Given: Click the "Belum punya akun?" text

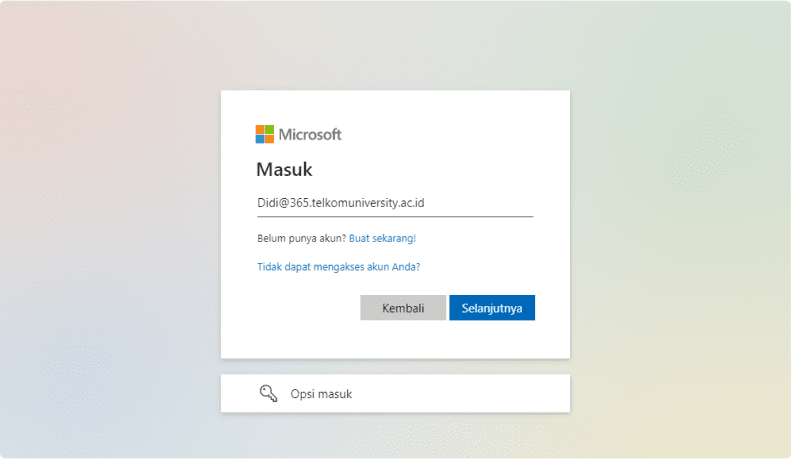Looking at the screenshot, I should point(301,239).
